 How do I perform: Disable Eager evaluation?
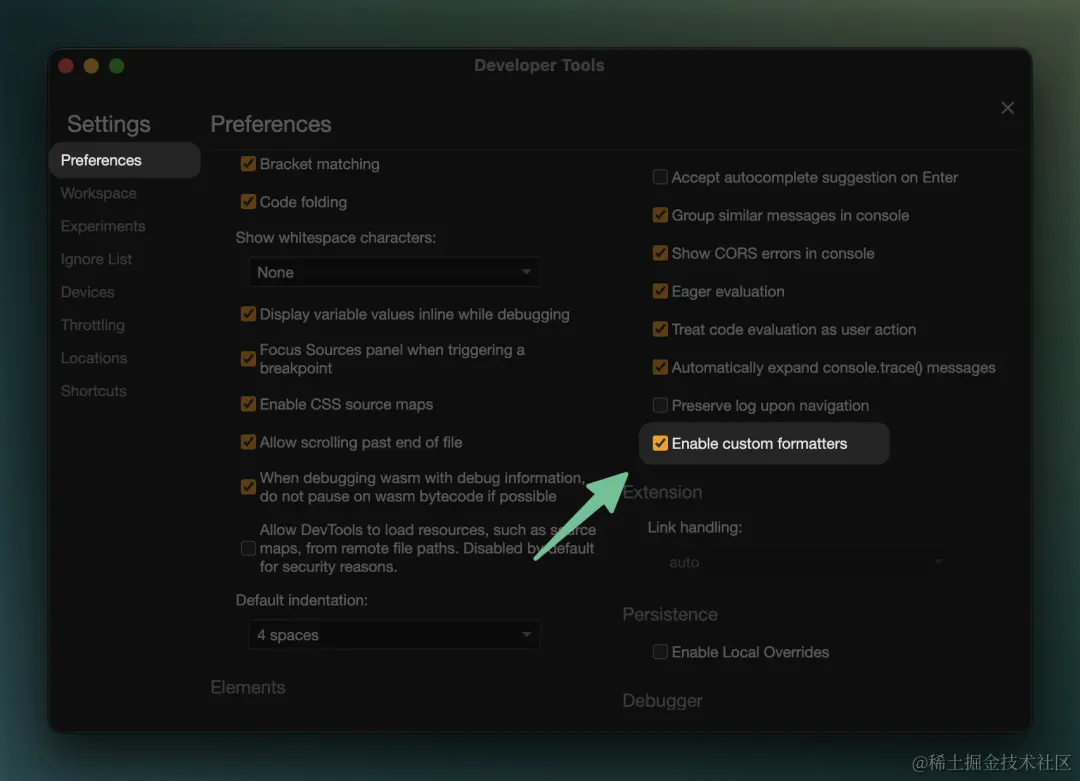660,291
